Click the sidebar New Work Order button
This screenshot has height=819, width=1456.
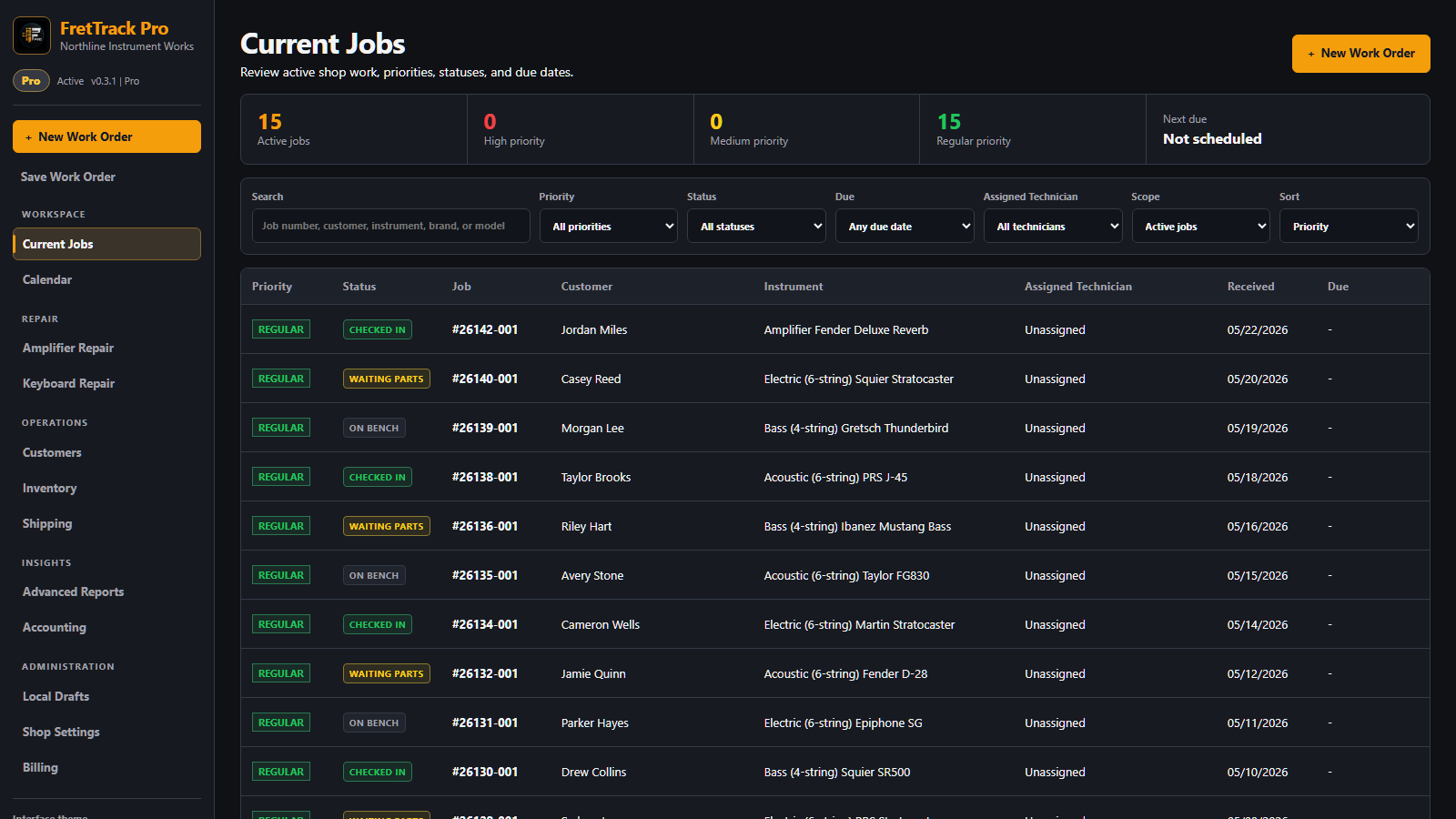(x=106, y=136)
